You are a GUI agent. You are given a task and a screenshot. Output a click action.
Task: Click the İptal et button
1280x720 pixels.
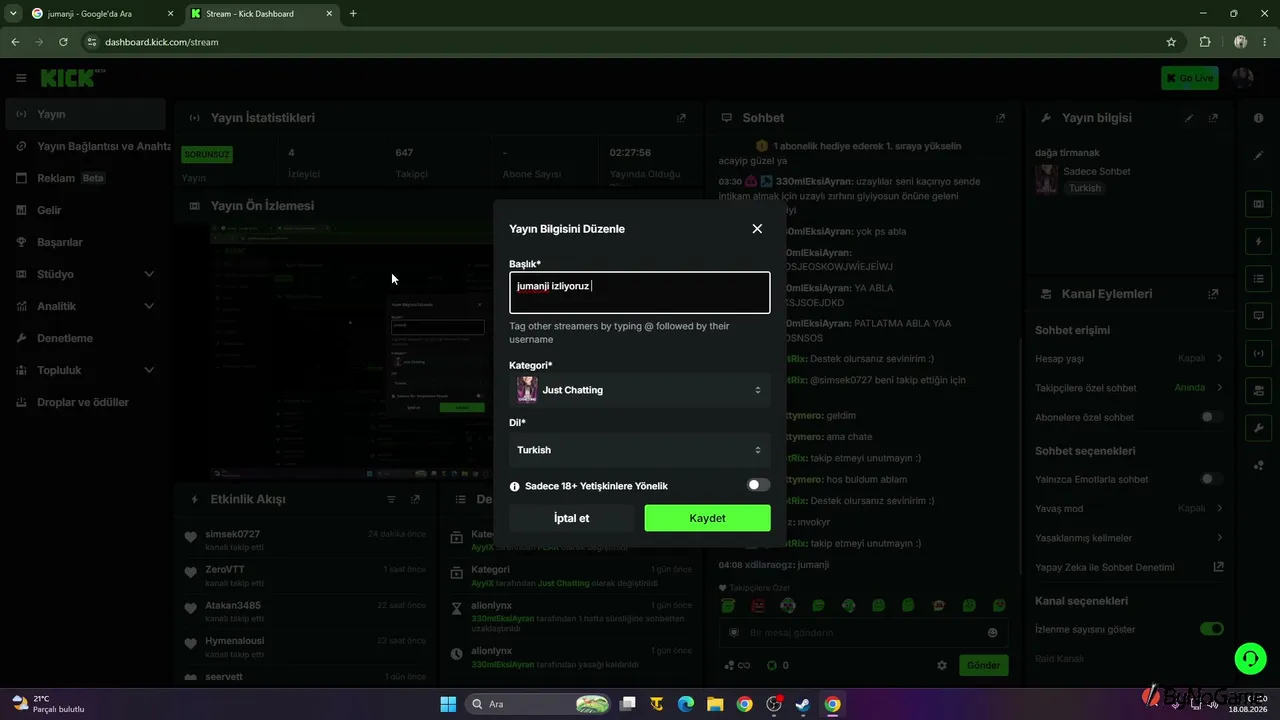click(x=571, y=518)
